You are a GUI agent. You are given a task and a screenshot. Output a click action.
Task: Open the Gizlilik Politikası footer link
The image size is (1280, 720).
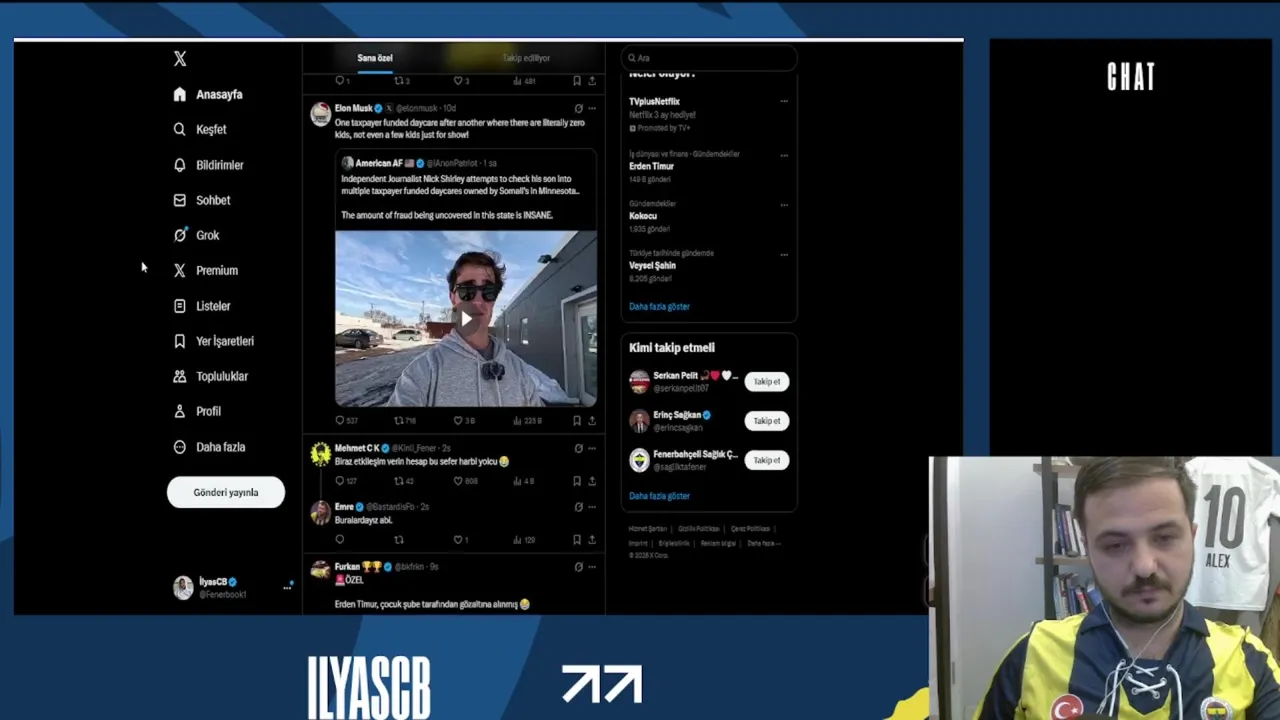point(698,529)
